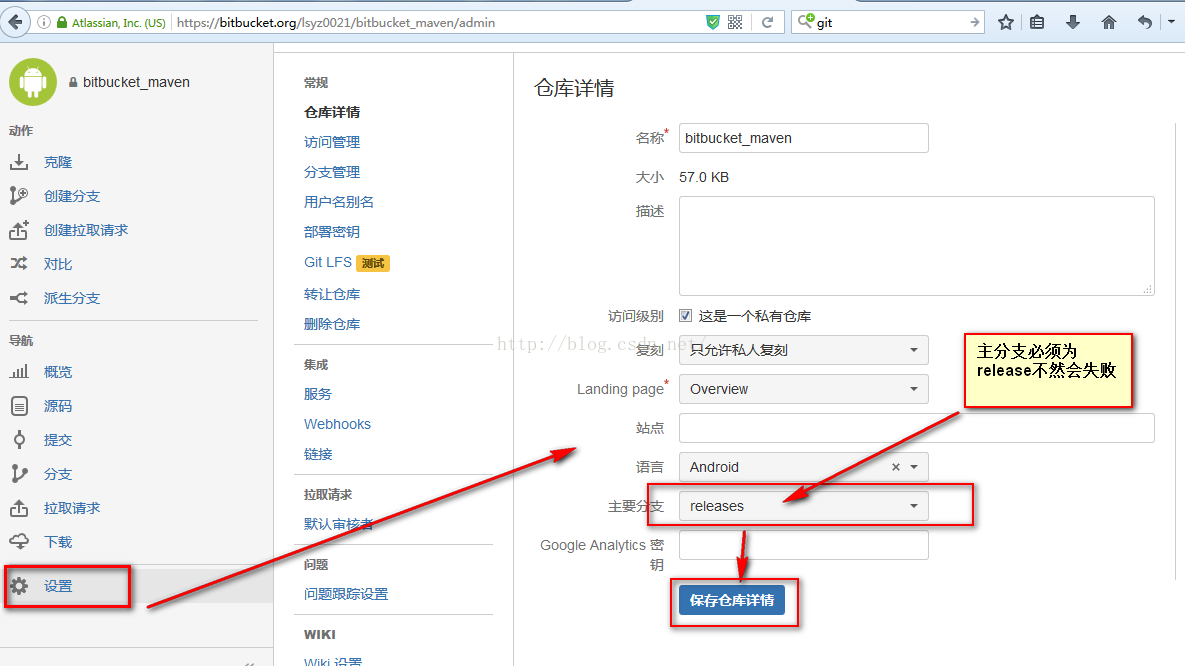Click the 提交 commits icon

click(x=19, y=440)
